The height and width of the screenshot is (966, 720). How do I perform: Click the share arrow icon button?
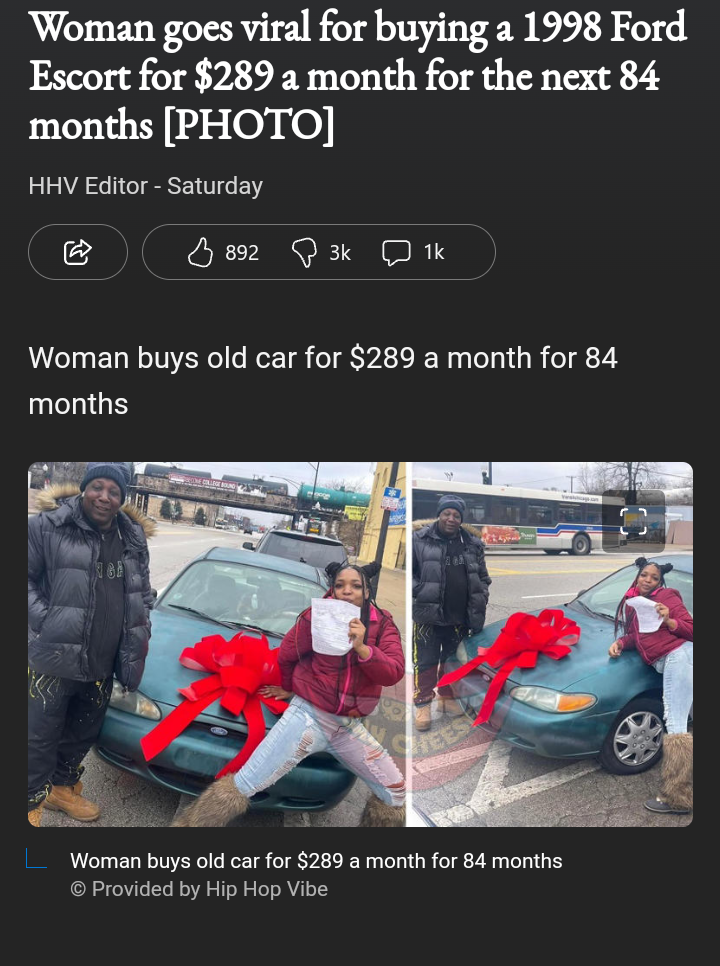point(78,252)
